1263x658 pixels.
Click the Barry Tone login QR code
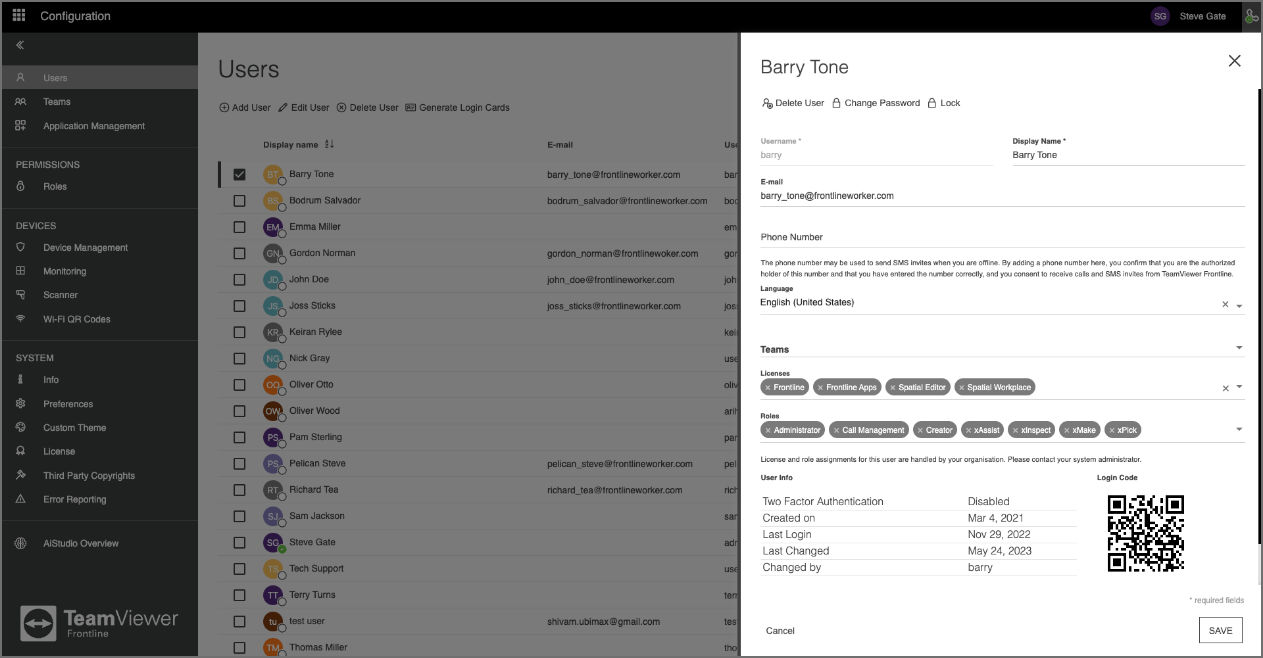[x=1146, y=533]
